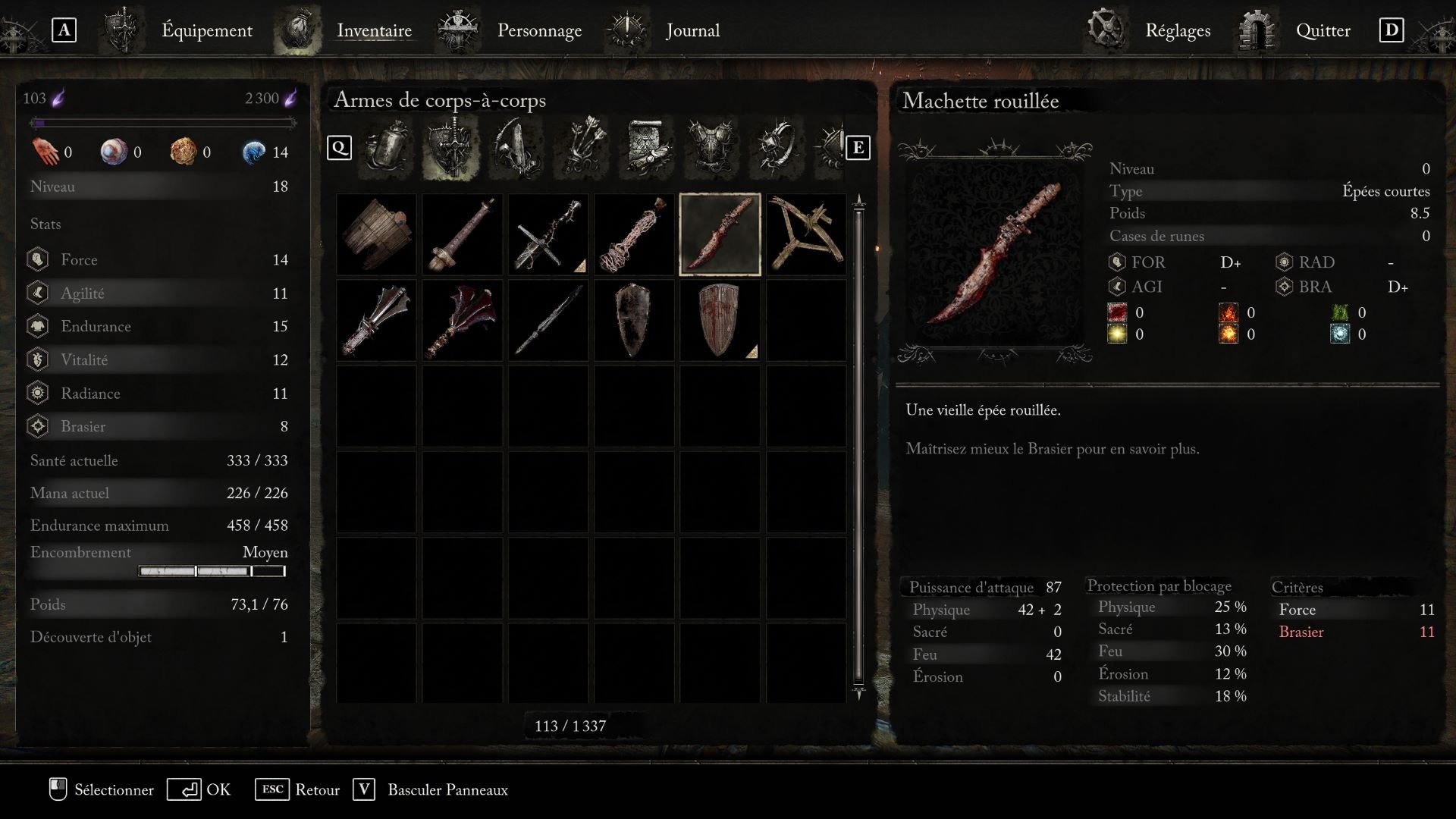Screen dimensions: 1456x819
Task: Click the E next-category key prompt
Action: (x=858, y=147)
